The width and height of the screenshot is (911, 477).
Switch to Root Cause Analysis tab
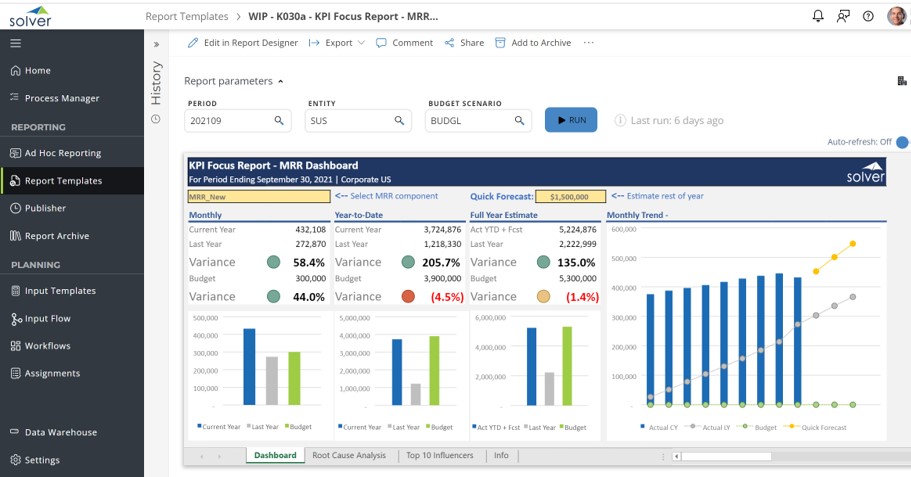[x=349, y=455]
